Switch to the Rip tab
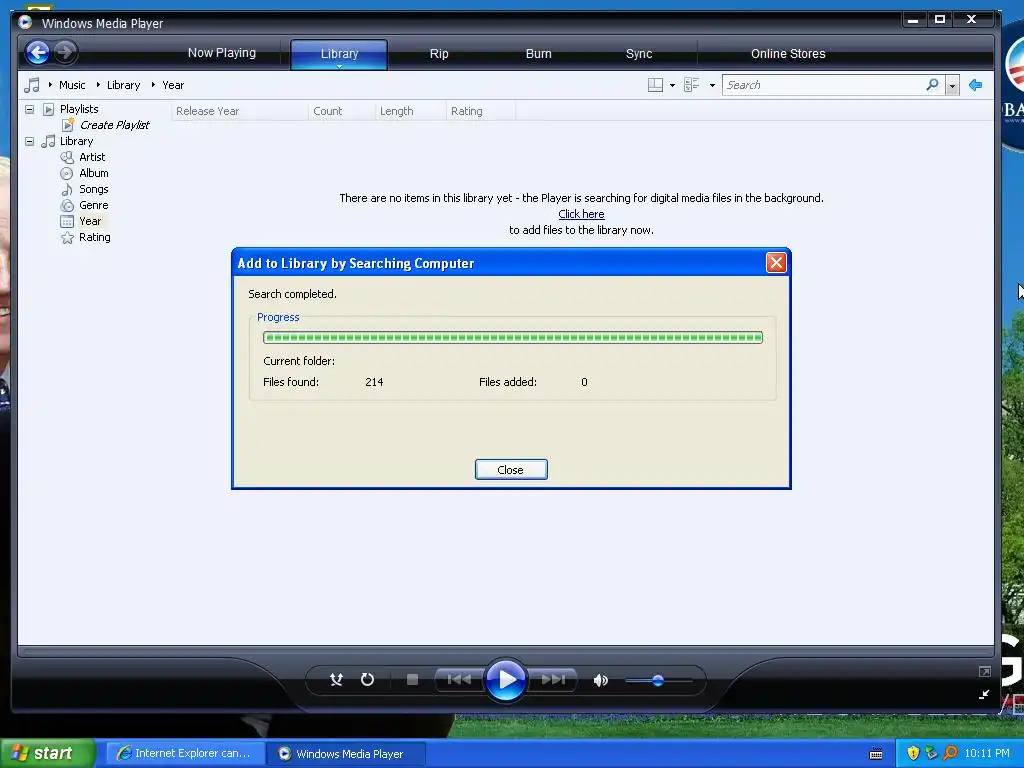 click(x=439, y=54)
